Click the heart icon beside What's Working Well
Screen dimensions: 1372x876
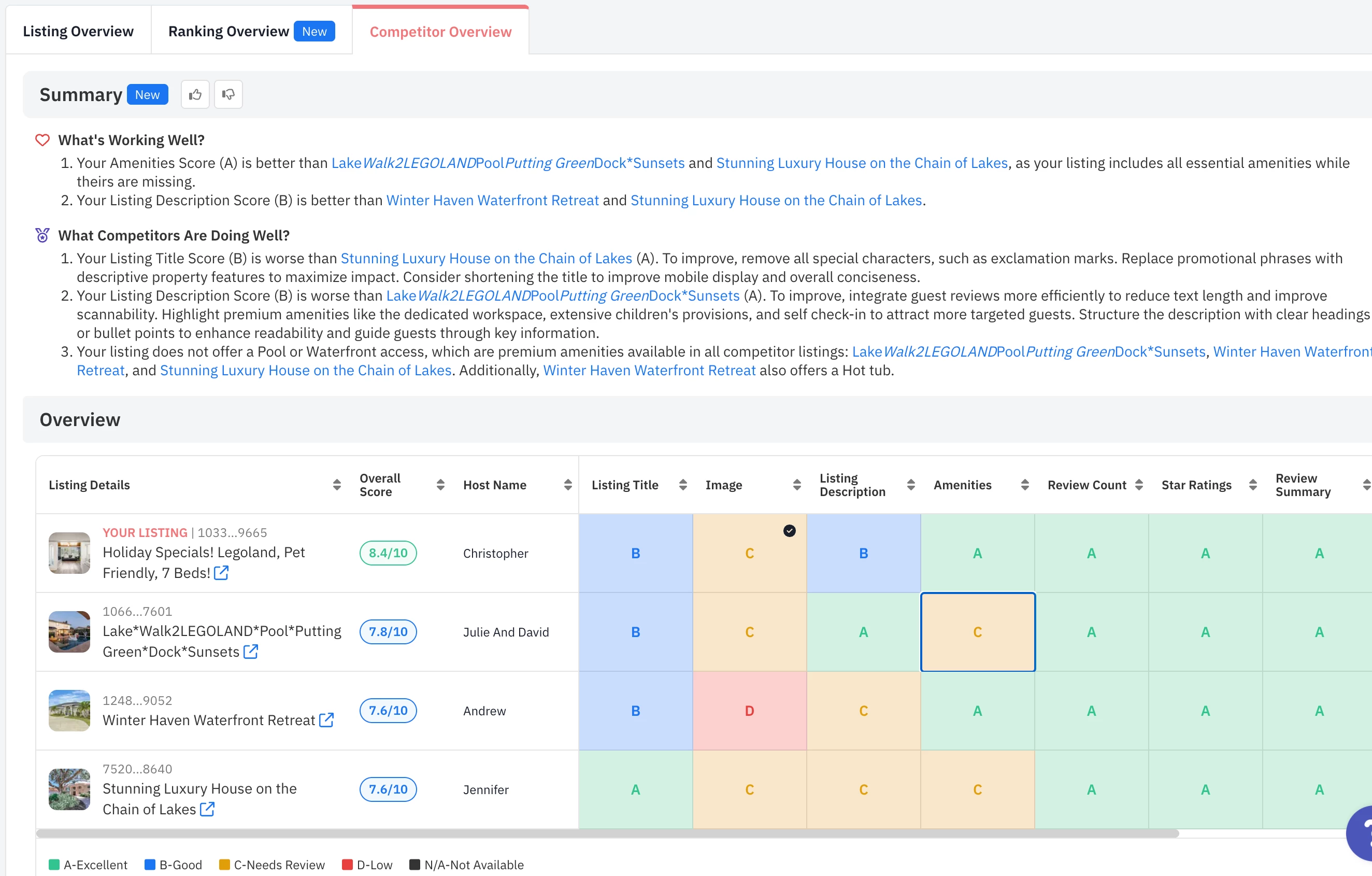(x=42, y=140)
